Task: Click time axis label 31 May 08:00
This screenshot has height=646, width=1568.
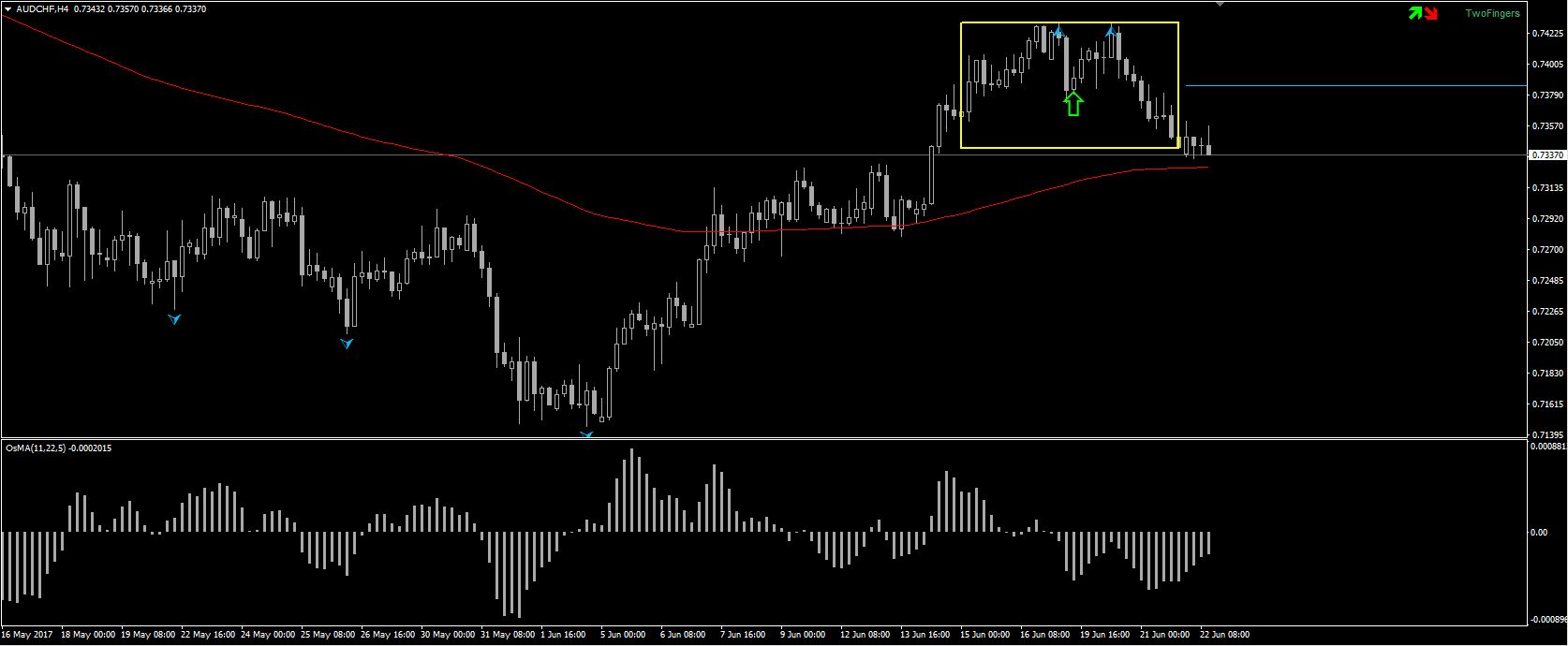Action: [x=507, y=635]
